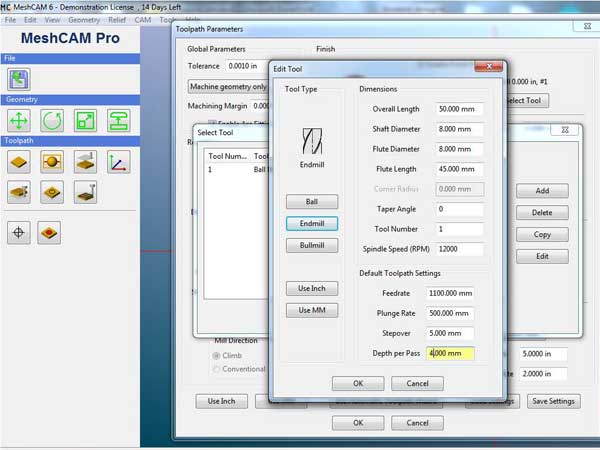Image resolution: width=600 pixels, height=450 pixels.
Task: Click the gold block with ring icon
Action: (52, 192)
